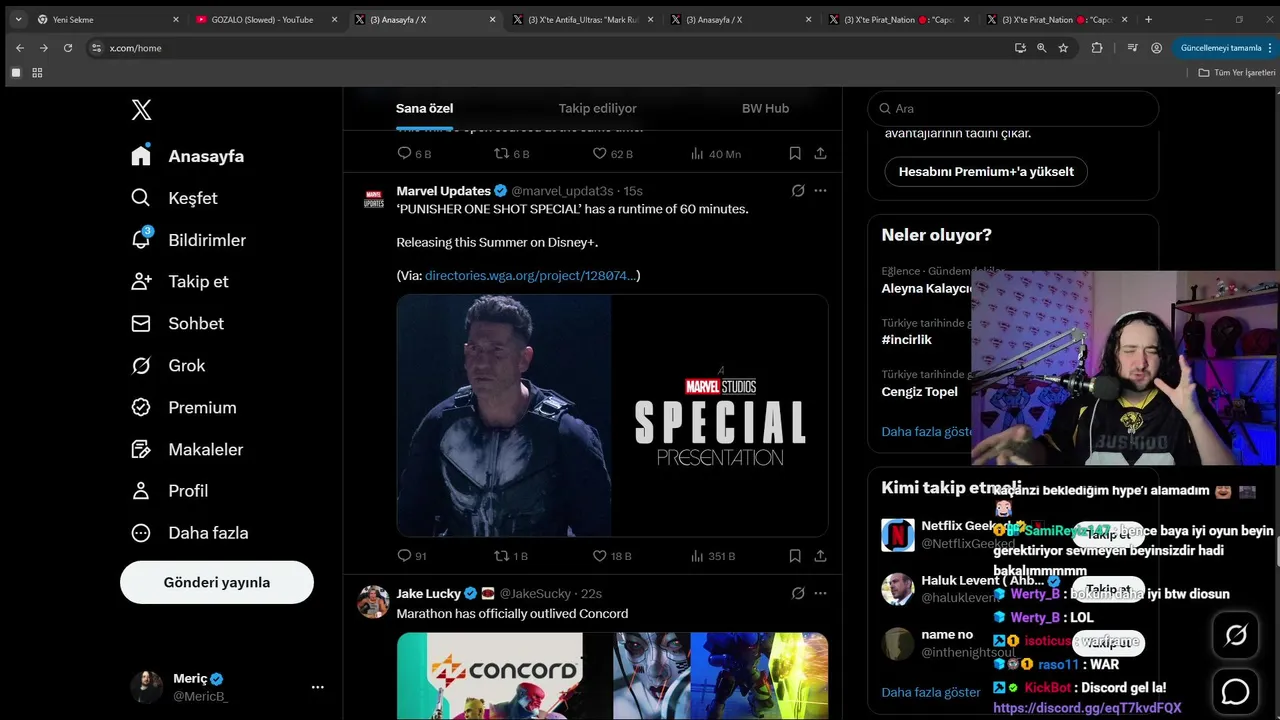
Task: Go to Anasayfa in the sidebar
Action: tap(187, 156)
